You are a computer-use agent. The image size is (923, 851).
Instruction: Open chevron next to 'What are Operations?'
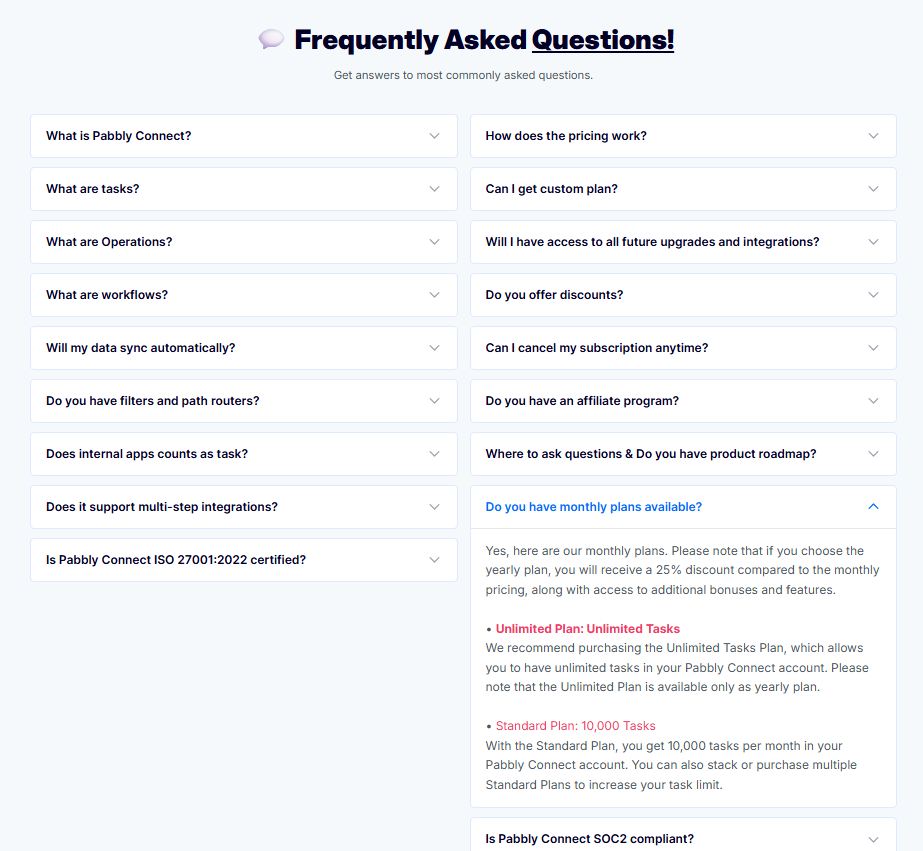point(434,242)
